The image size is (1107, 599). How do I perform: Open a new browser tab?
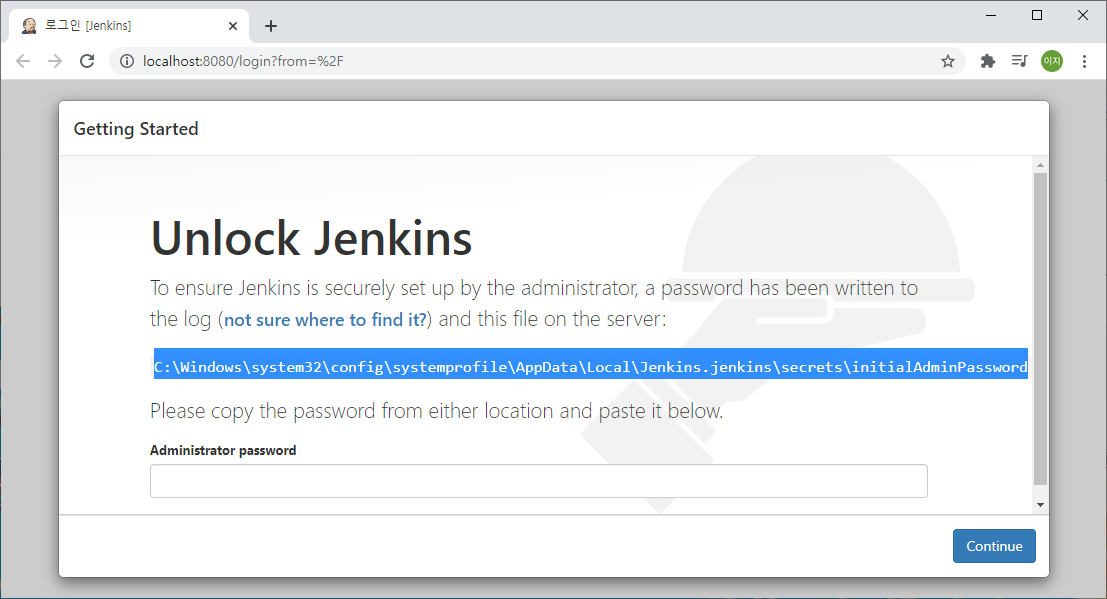(271, 26)
